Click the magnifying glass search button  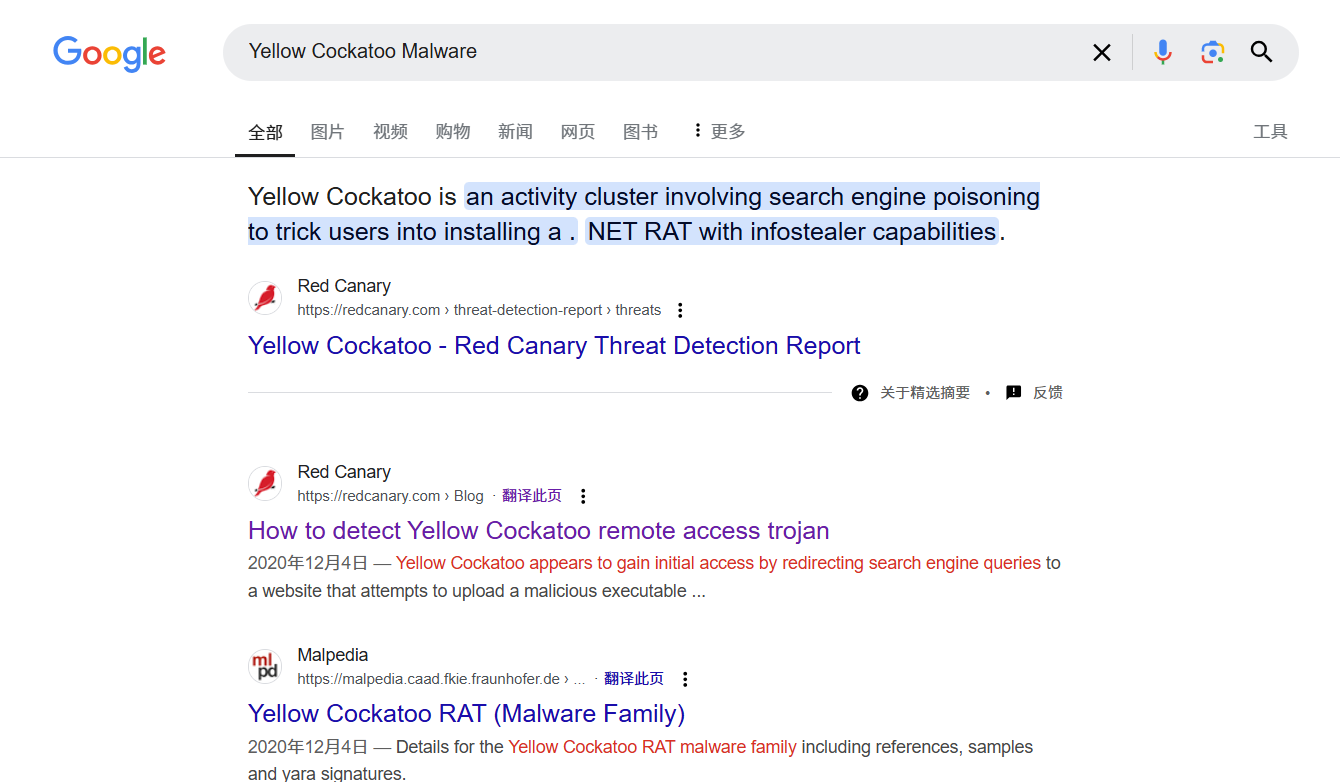pos(1262,52)
